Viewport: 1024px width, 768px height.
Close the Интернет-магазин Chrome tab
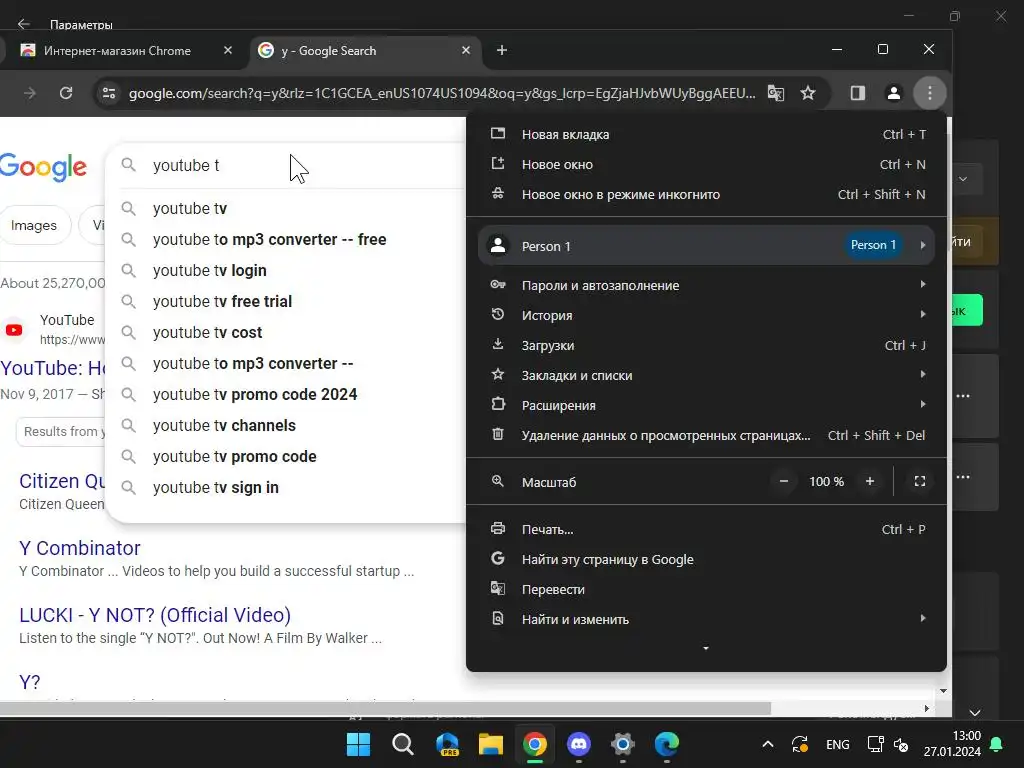click(227, 50)
